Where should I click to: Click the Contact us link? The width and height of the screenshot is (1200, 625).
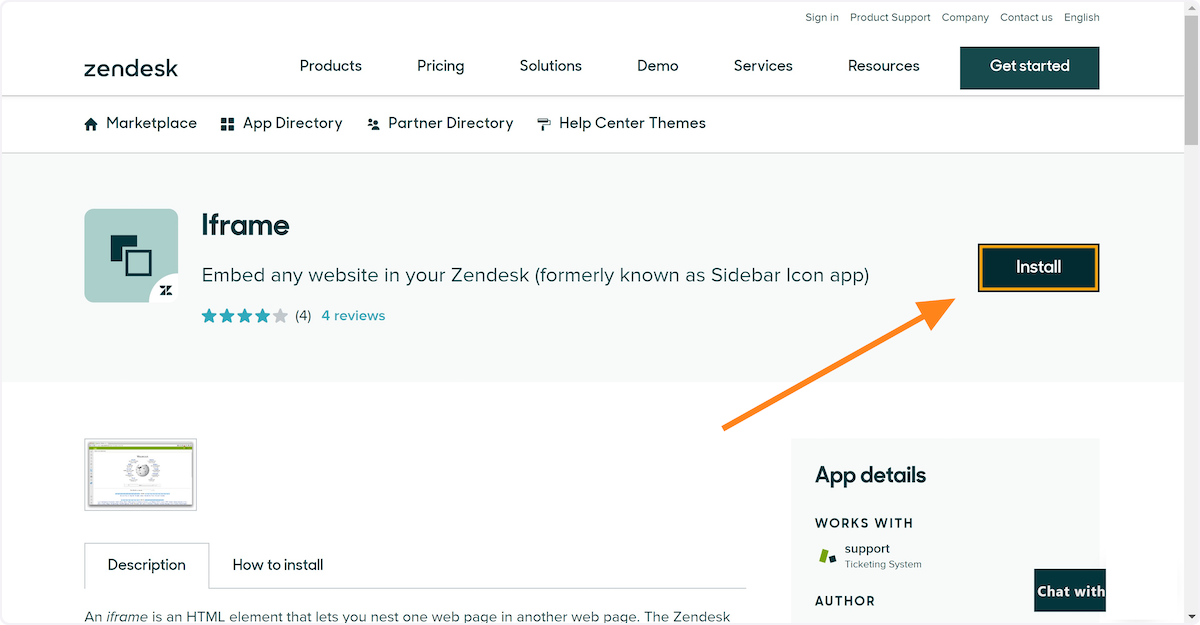click(1026, 17)
